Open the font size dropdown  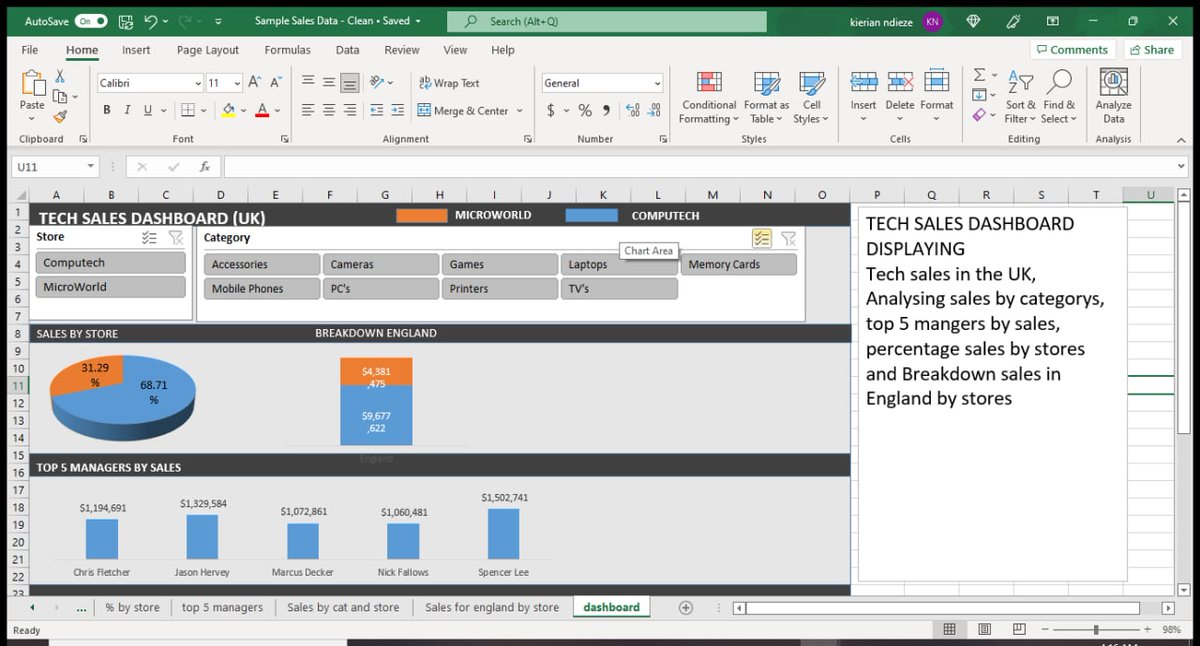[x=237, y=83]
